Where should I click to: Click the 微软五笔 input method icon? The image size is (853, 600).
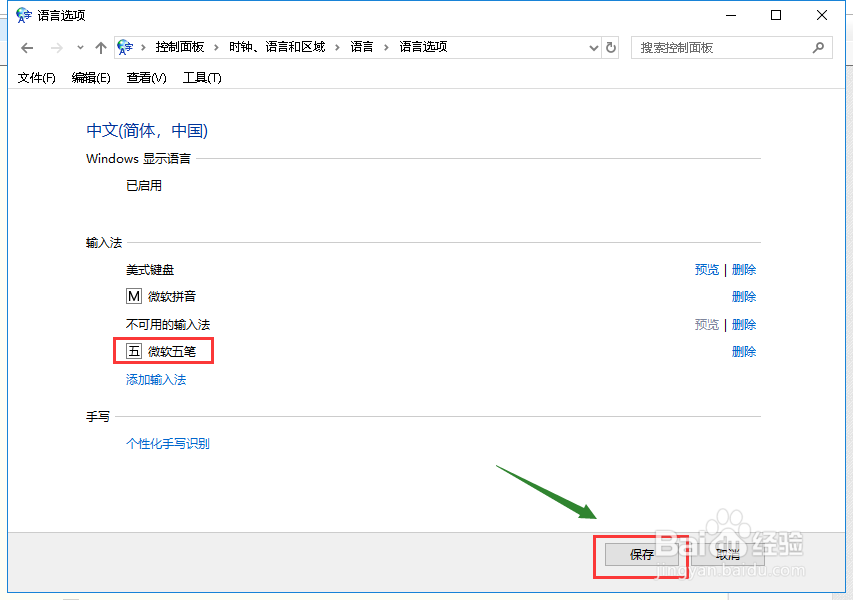coord(134,351)
